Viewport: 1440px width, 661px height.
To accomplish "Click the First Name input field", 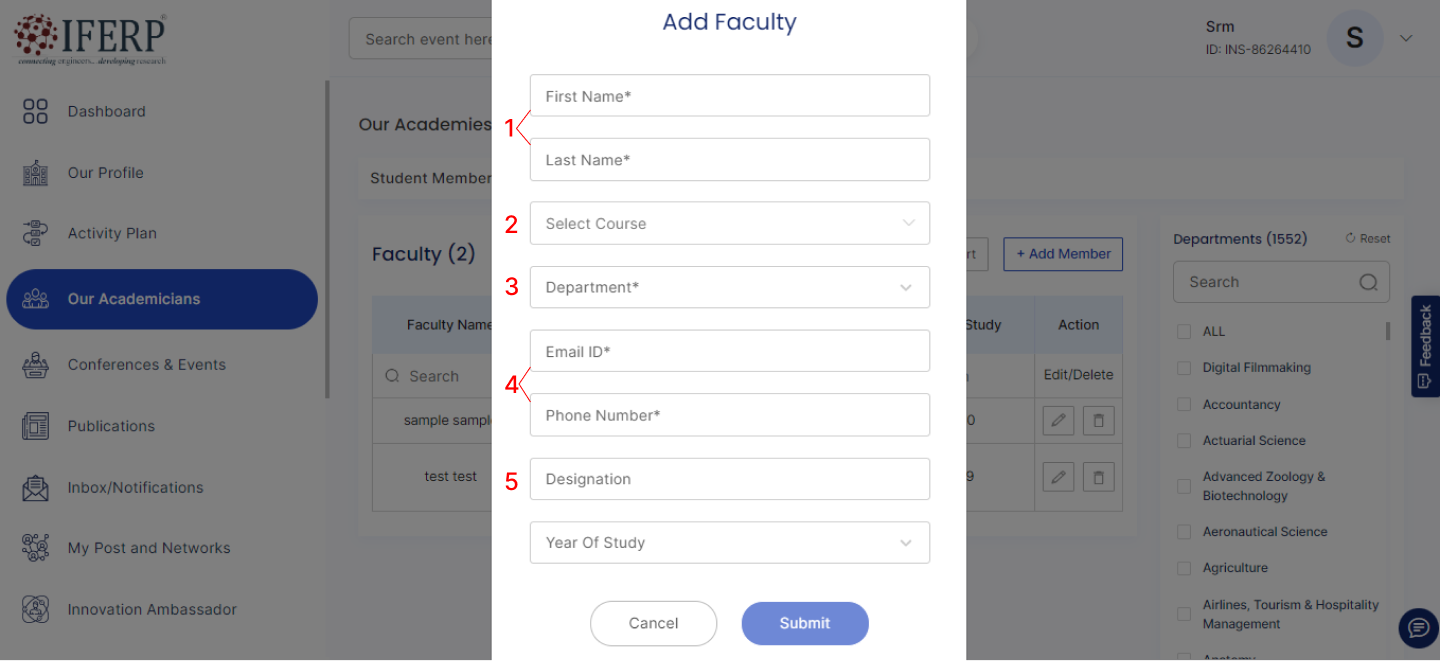I will tap(729, 96).
